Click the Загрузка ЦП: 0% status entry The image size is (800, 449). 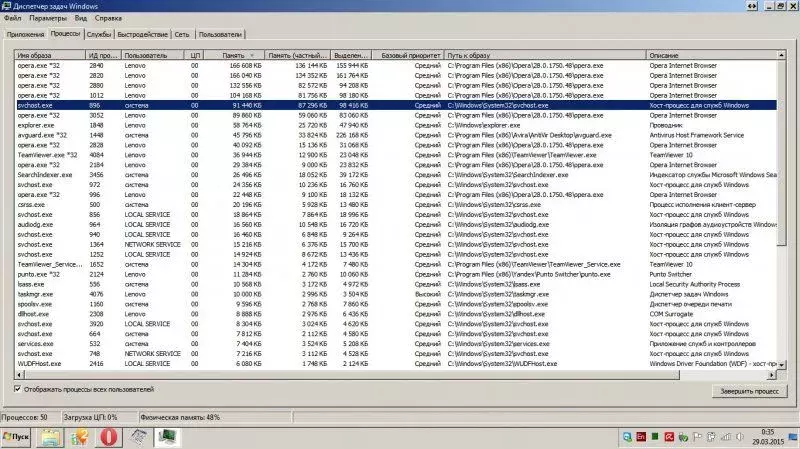90,417
